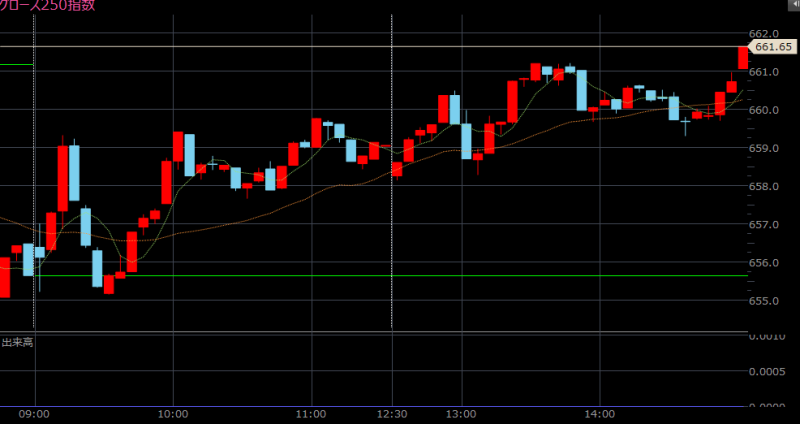Click the 14:00 time axis label
Screen dimensions: 800x424
pos(600,415)
